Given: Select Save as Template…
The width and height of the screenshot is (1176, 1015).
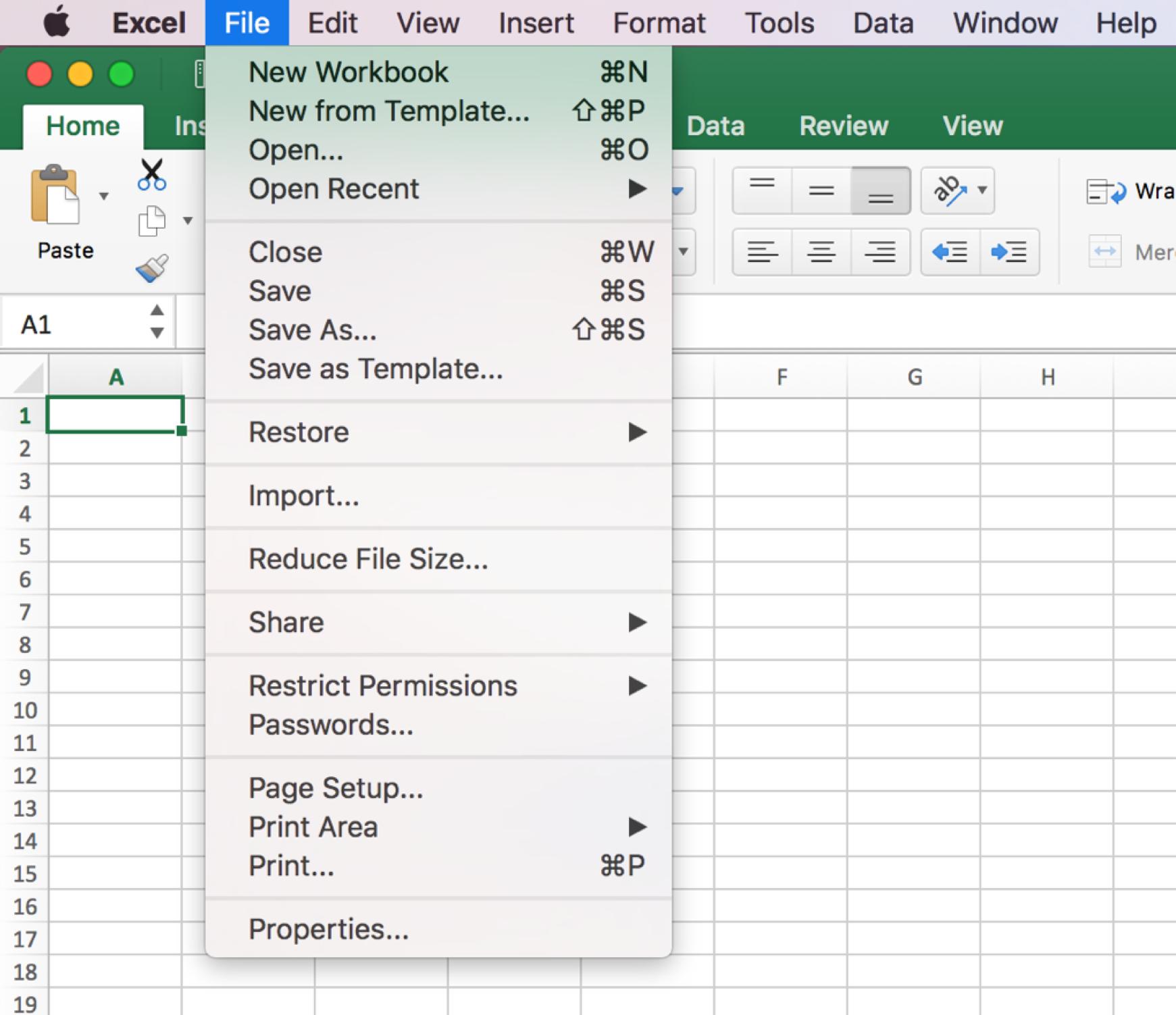Looking at the screenshot, I should point(438,369).
